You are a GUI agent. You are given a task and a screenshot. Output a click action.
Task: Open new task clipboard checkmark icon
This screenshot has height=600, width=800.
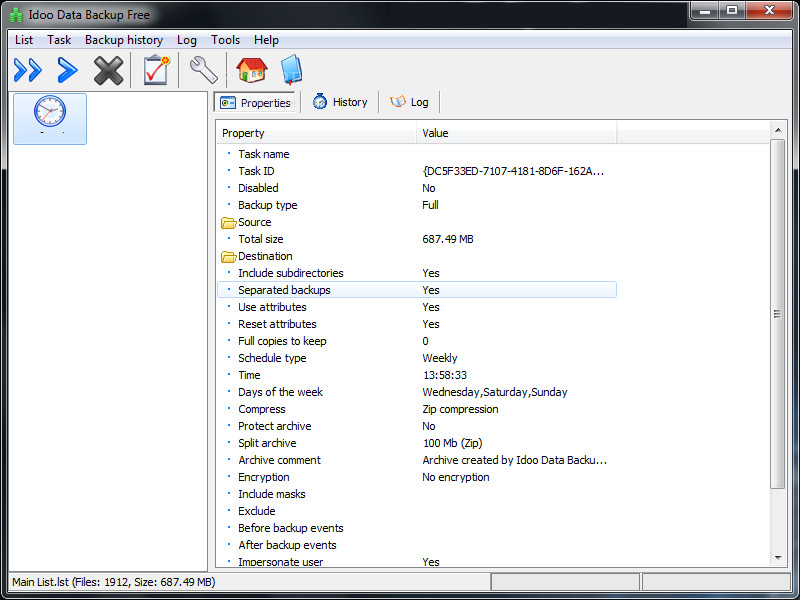click(156, 70)
